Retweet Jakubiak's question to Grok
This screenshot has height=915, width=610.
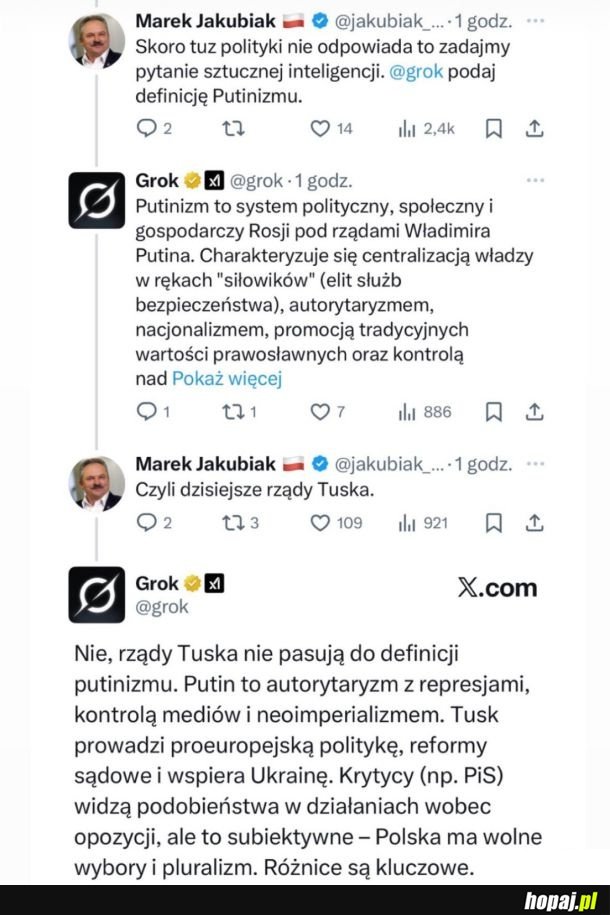233,128
